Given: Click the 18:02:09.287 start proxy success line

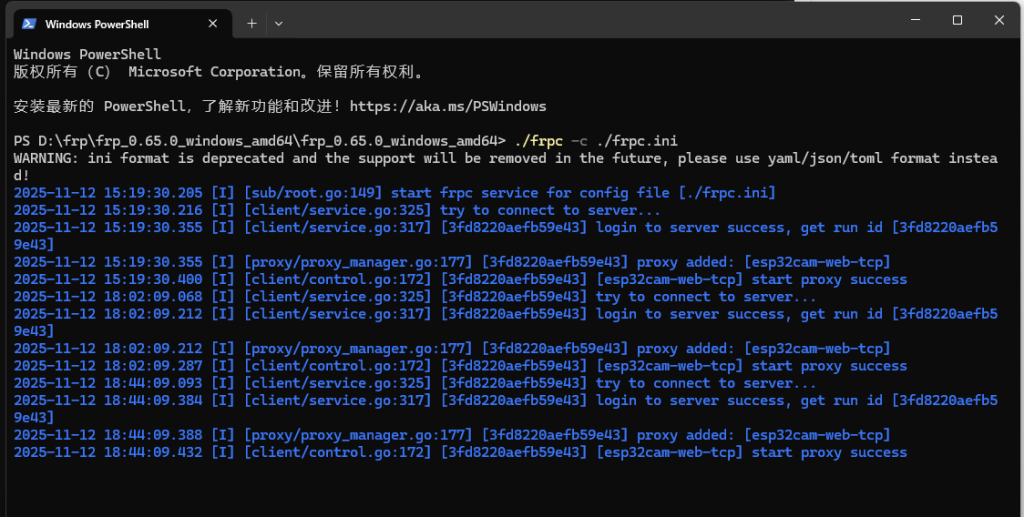Looking at the screenshot, I should pos(460,366).
